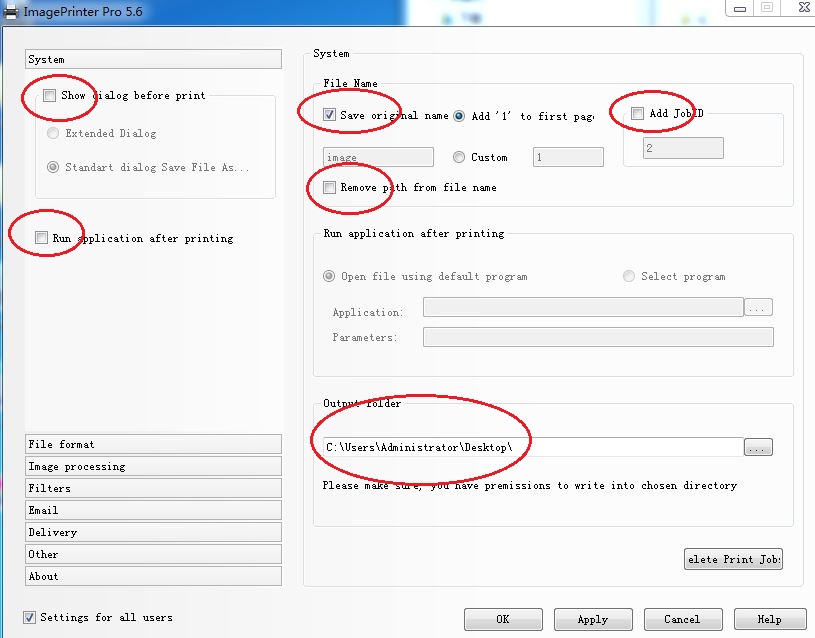Choose the Select program radio option
This screenshot has width=815, height=638.
(x=628, y=276)
